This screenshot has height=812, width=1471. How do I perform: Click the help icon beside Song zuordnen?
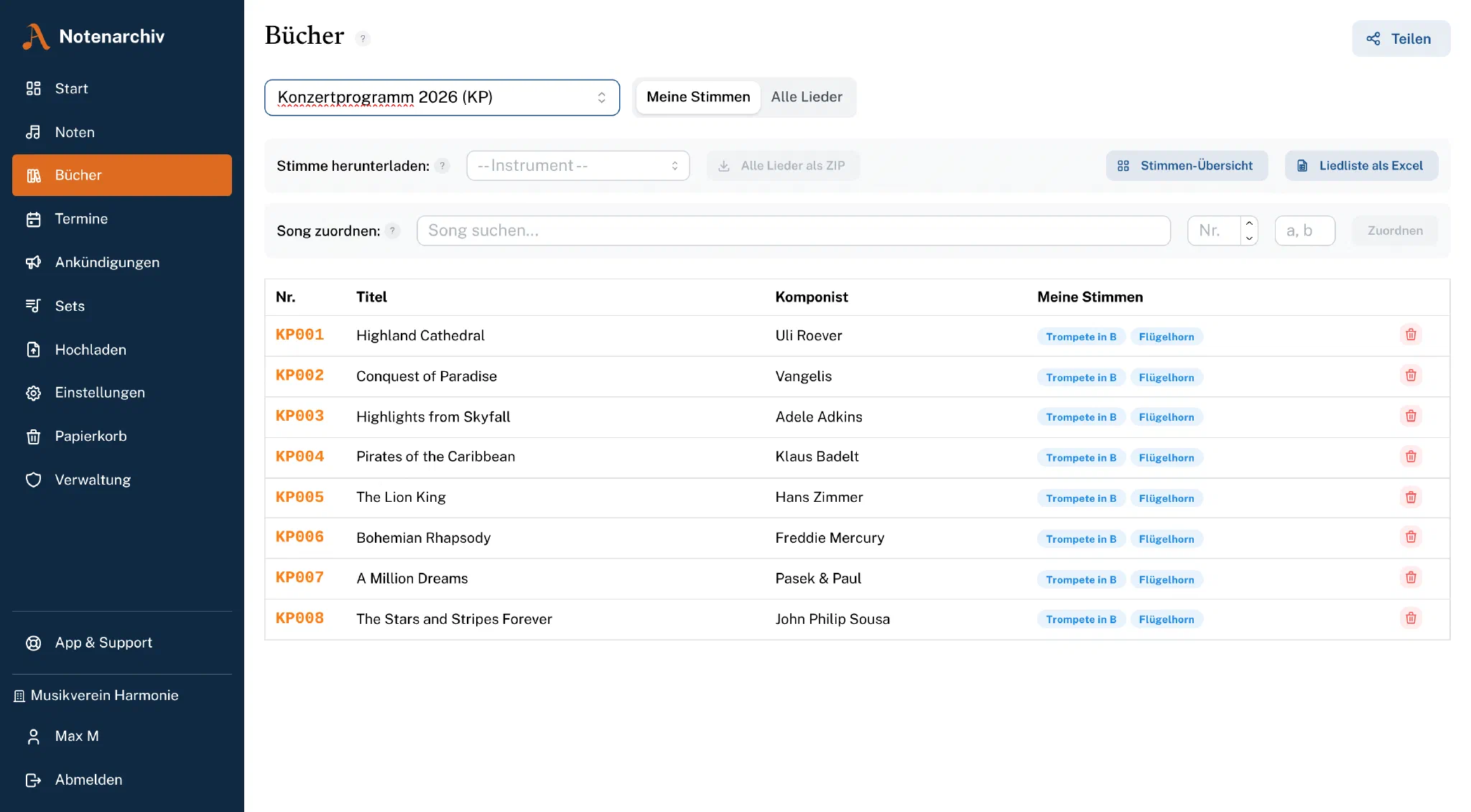coord(392,230)
